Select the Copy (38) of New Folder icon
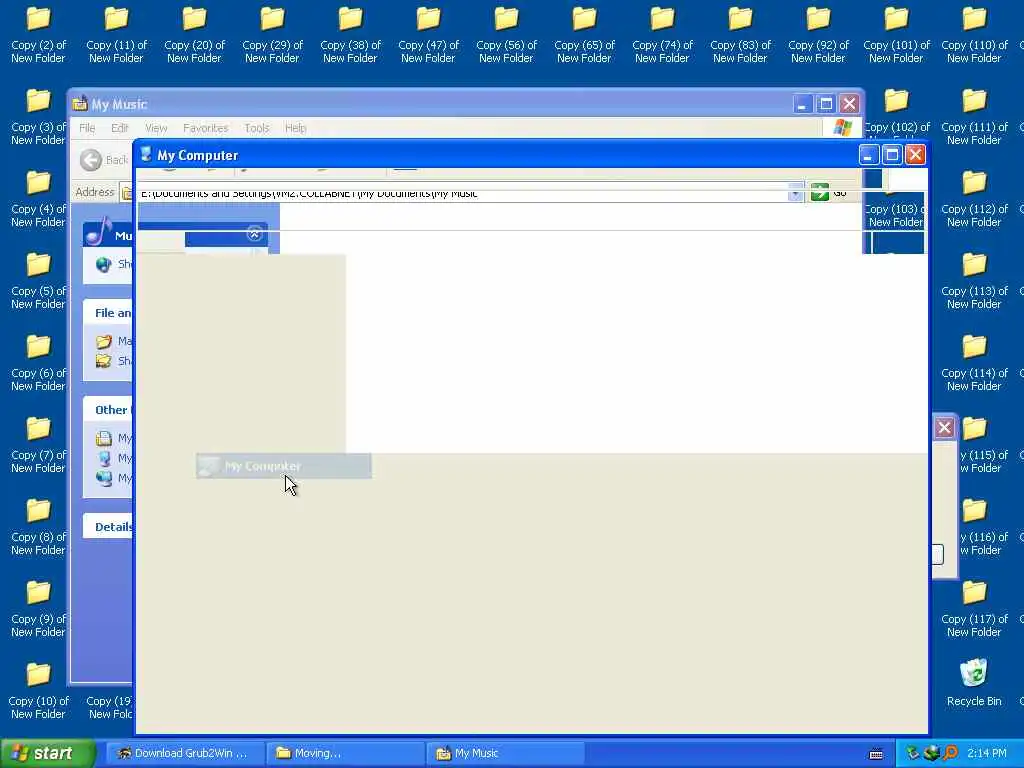The image size is (1024, 768). tap(350, 35)
